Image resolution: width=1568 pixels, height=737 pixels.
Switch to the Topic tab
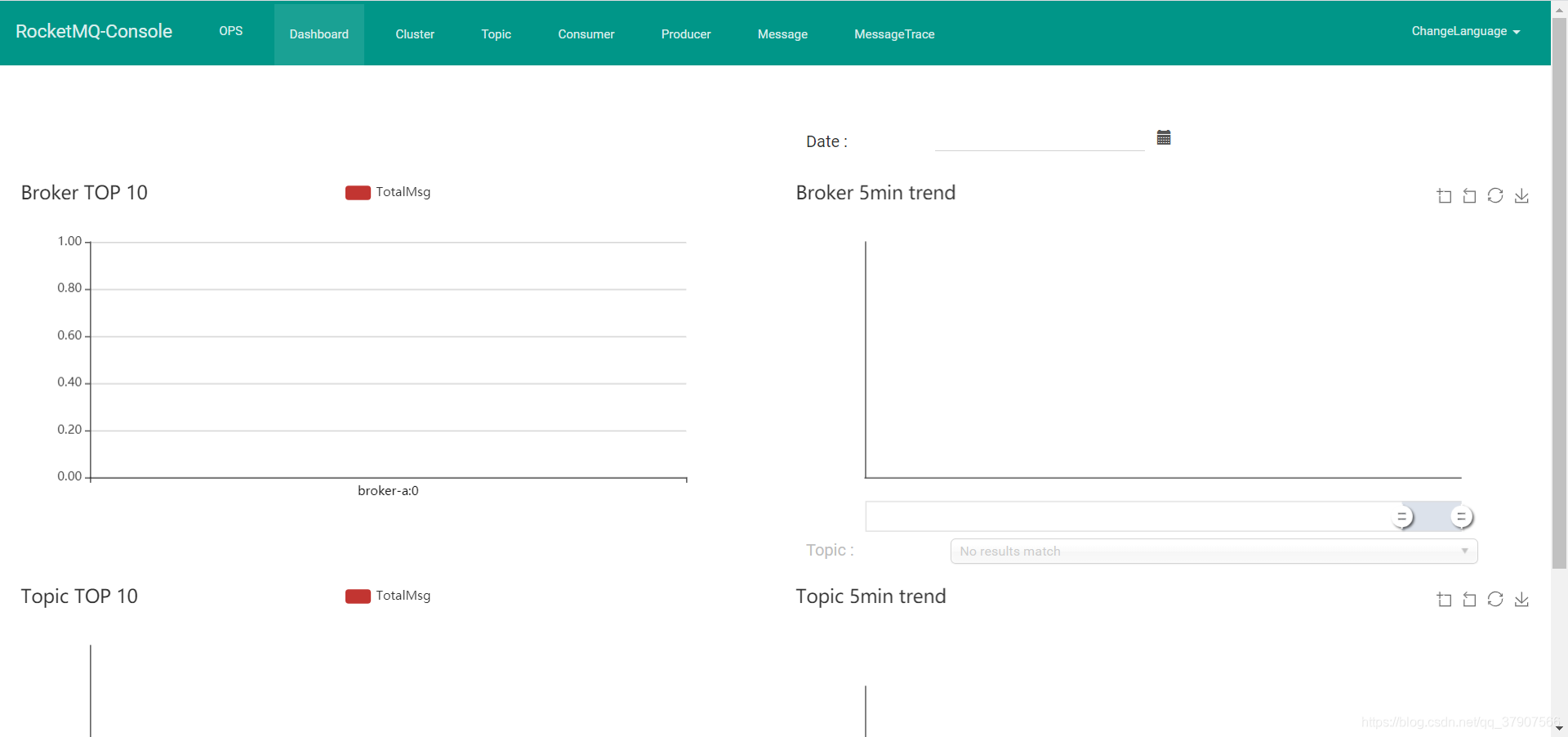(496, 34)
